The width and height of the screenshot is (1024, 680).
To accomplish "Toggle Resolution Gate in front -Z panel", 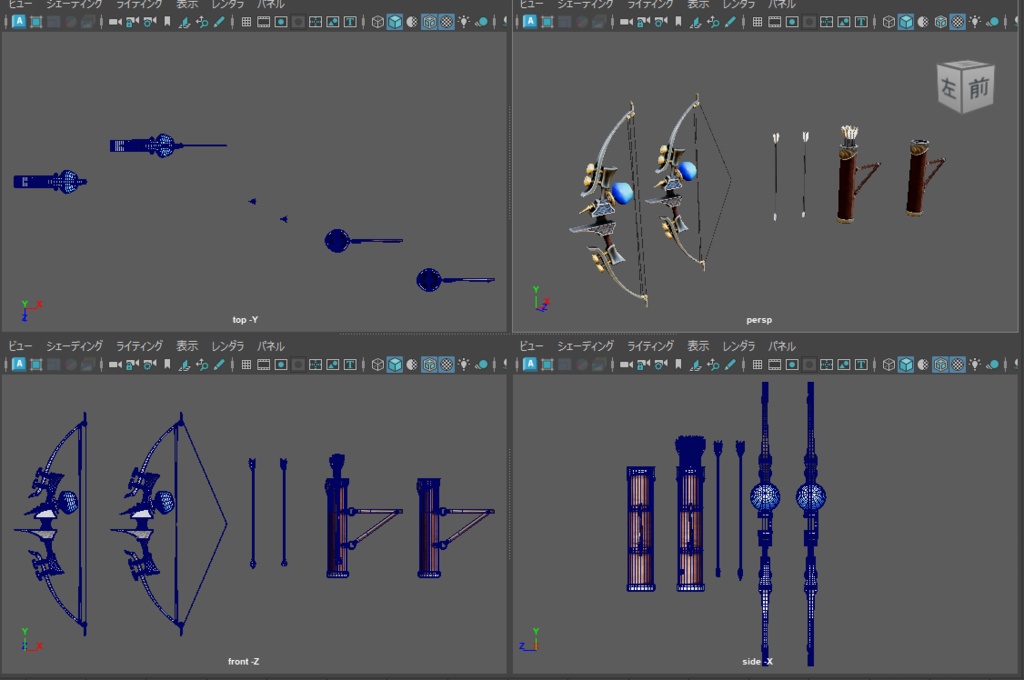I will [x=281, y=364].
